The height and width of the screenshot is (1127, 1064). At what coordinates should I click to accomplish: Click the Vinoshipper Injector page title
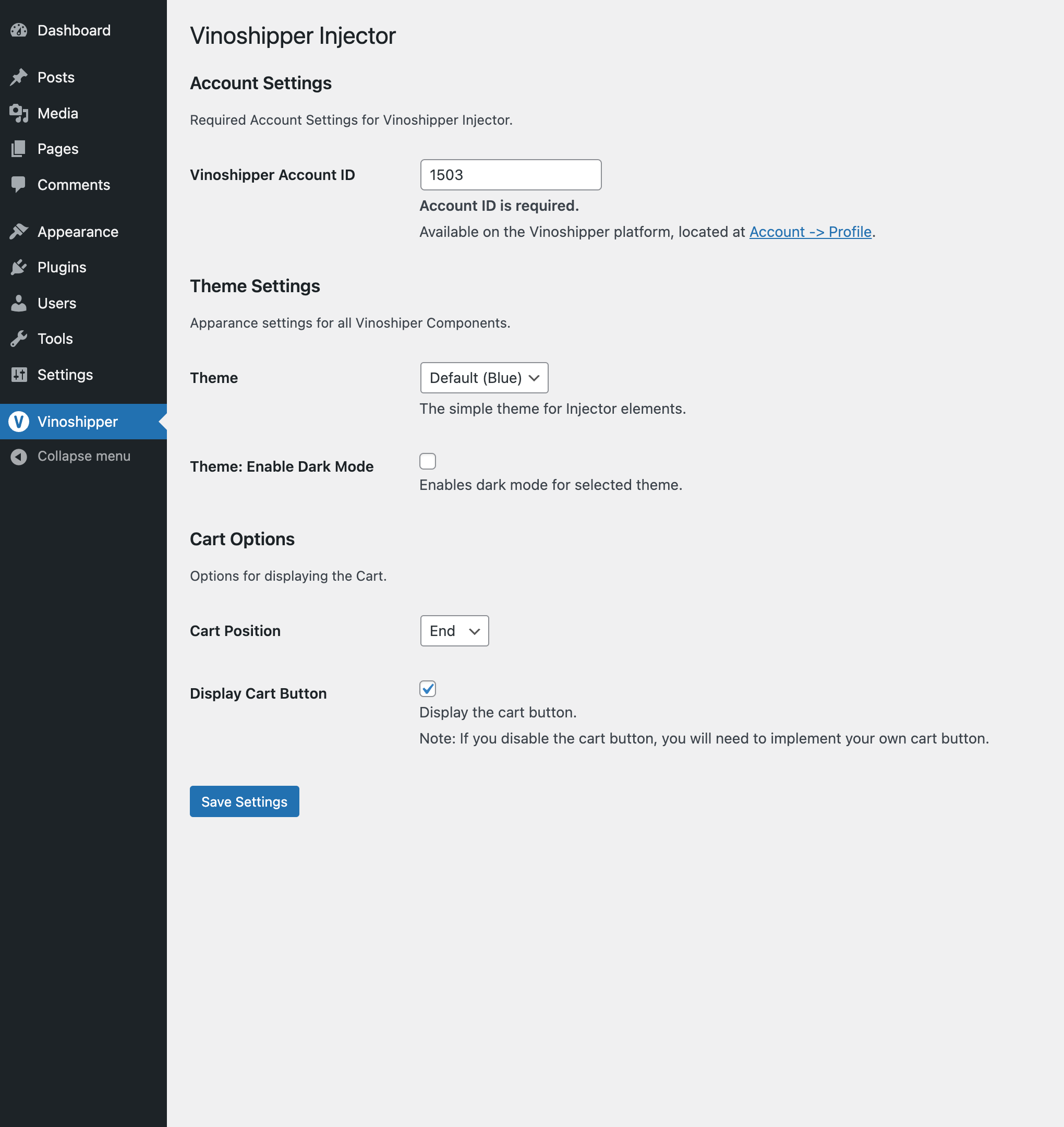pos(293,36)
